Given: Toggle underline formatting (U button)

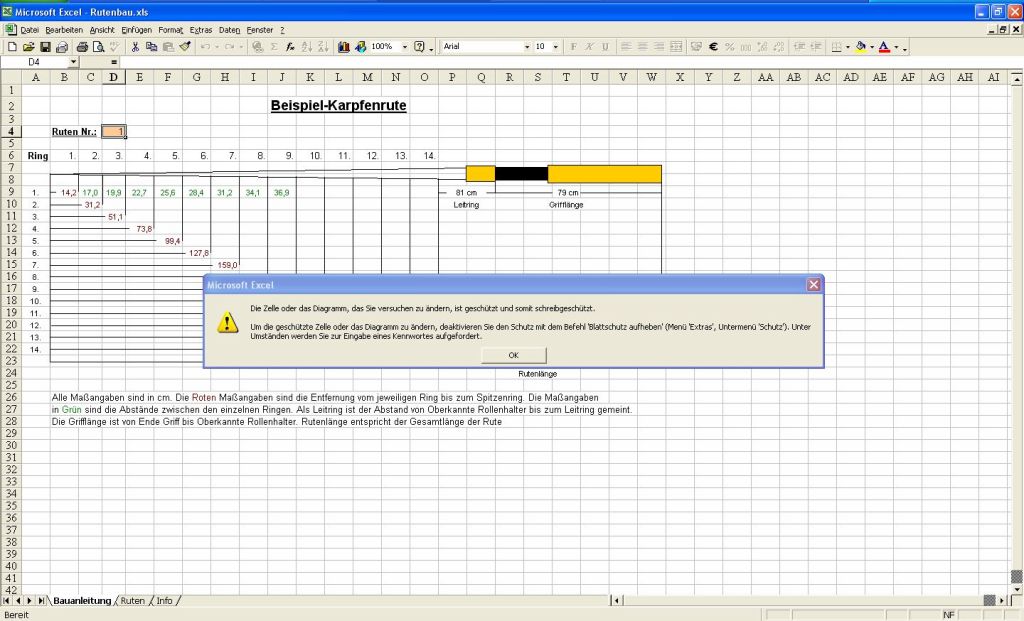Looking at the screenshot, I should [x=605, y=47].
